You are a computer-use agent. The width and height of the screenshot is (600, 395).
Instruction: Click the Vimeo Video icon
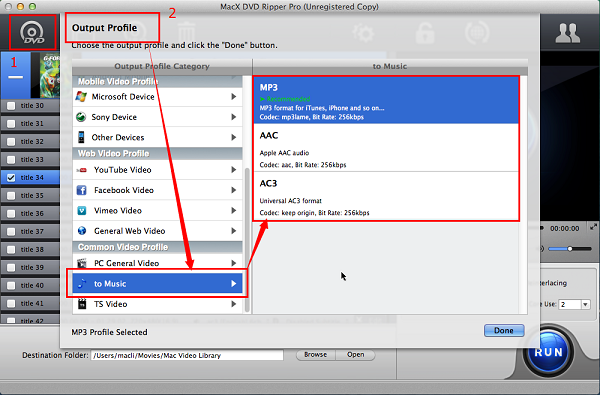82,211
